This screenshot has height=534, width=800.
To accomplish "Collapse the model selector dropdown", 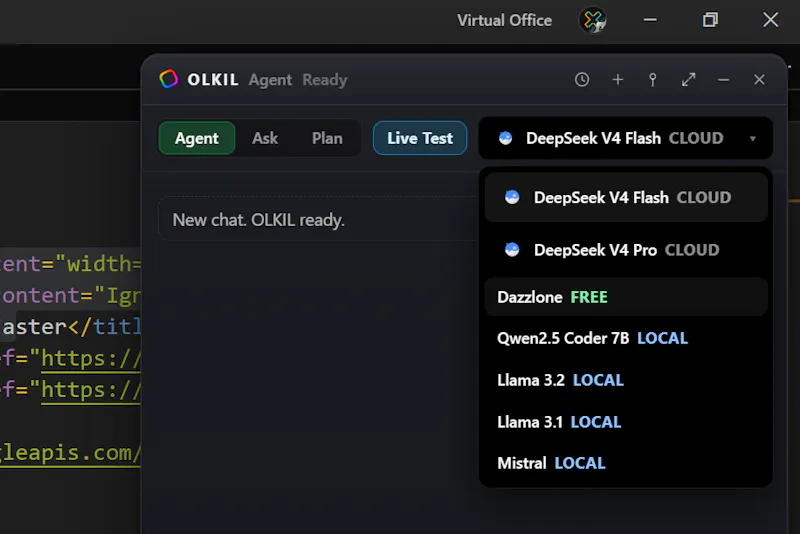I will 626,138.
